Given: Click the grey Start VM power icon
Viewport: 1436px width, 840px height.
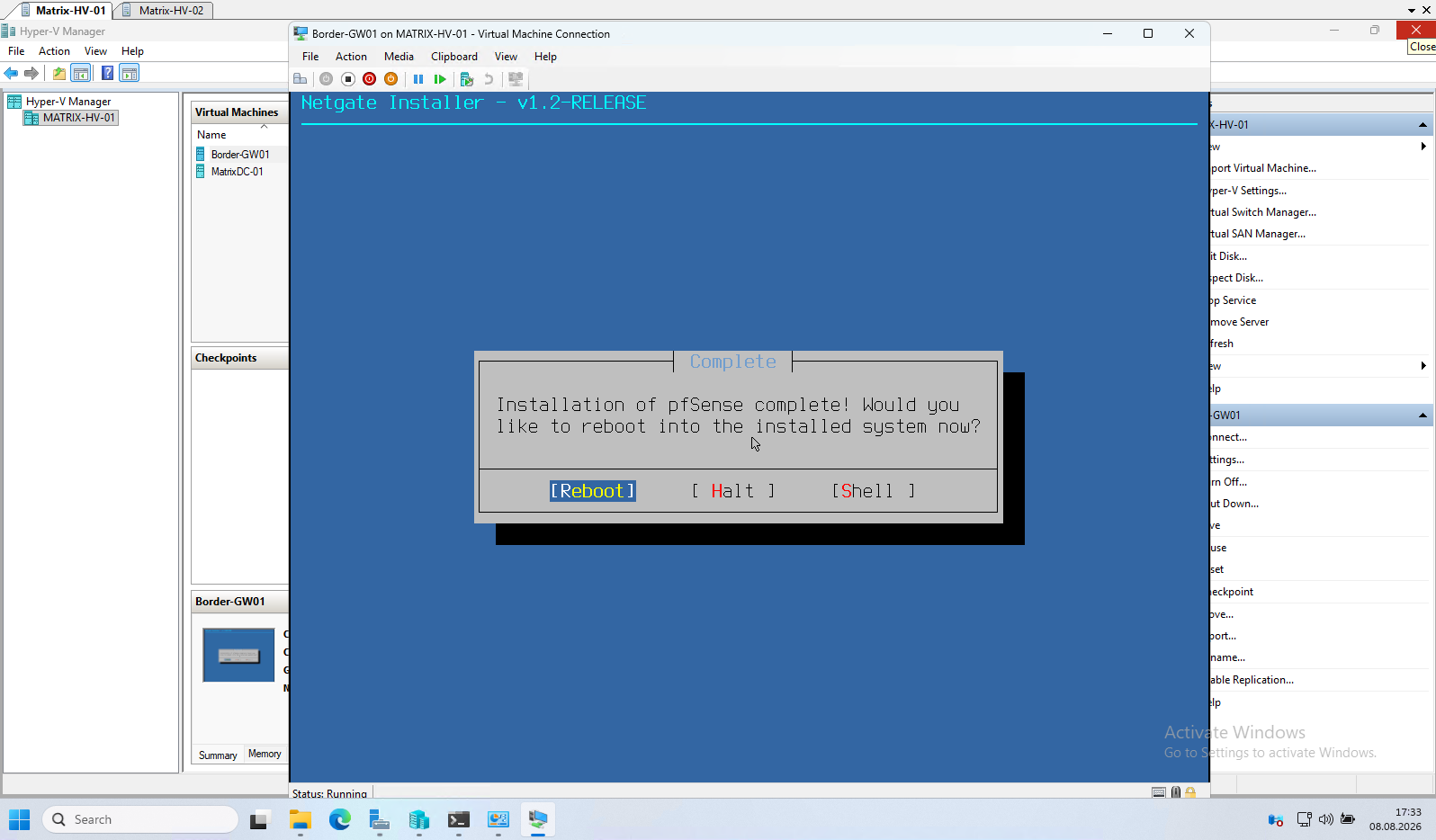Looking at the screenshot, I should pos(326,79).
